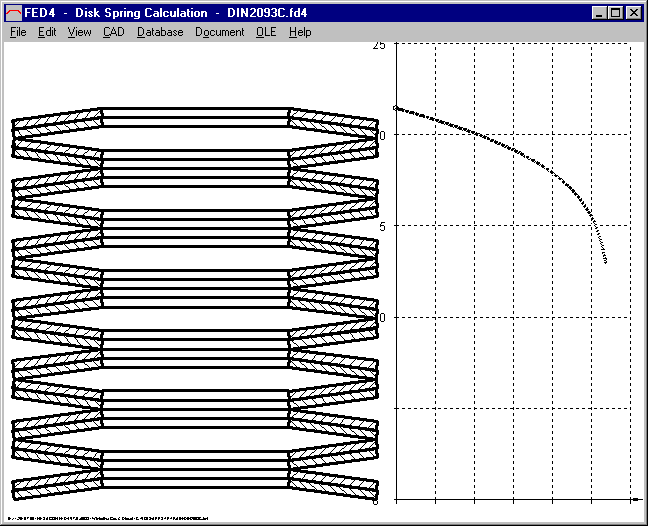Image resolution: width=648 pixels, height=526 pixels.
Task: Click the topmost disk spring in the stack
Action: [x=195, y=117]
